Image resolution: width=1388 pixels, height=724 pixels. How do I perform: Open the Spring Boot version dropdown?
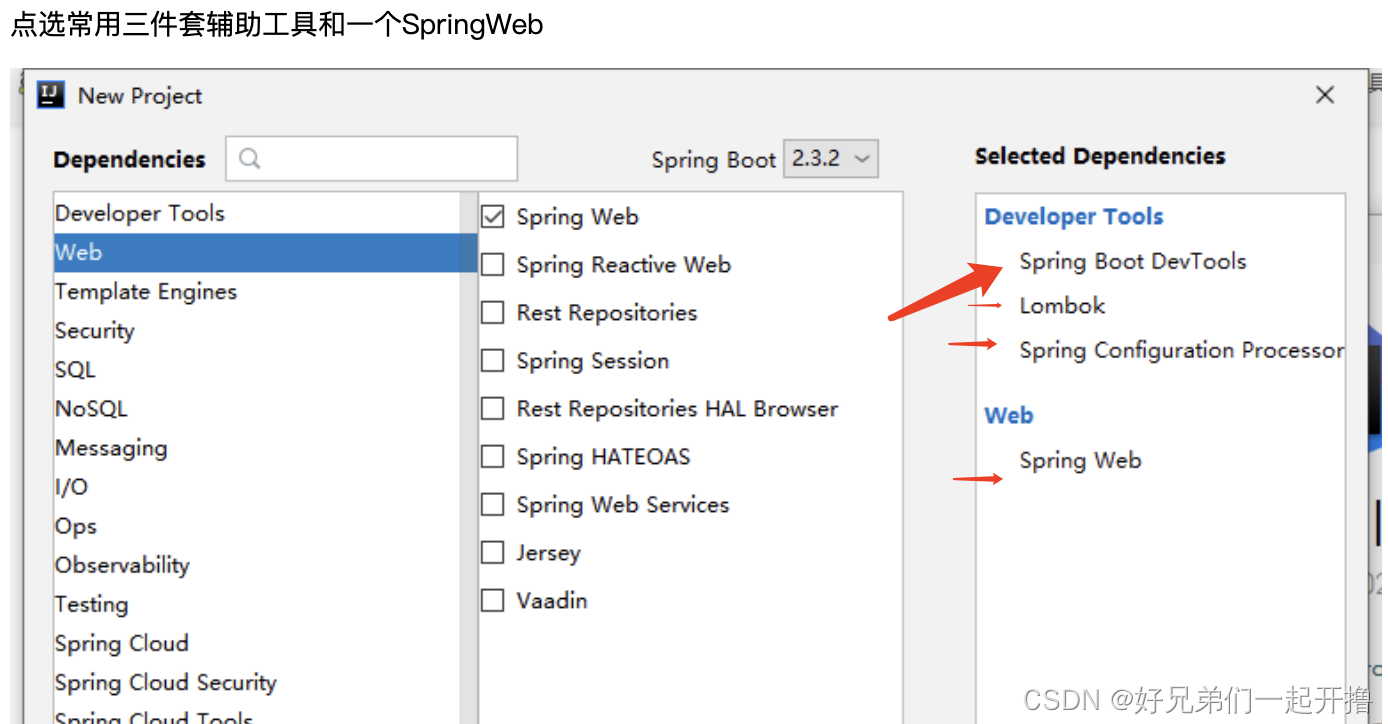(831, 159)
